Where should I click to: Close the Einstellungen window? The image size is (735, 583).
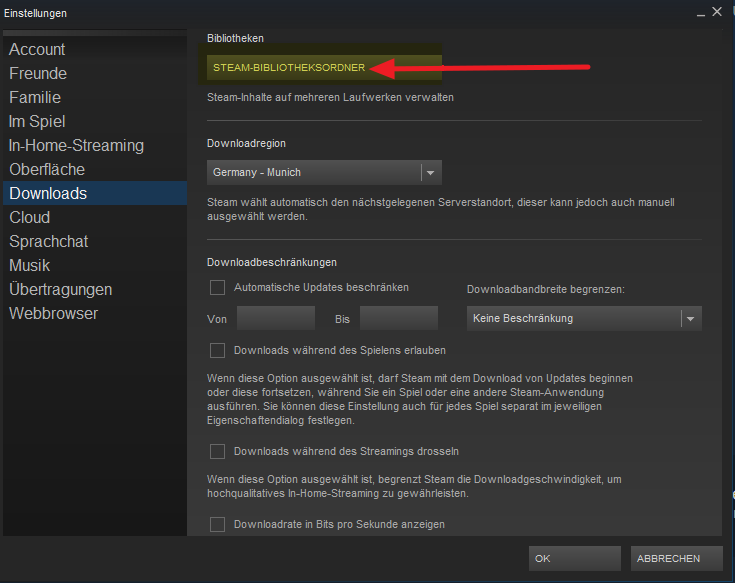(717, 12)
